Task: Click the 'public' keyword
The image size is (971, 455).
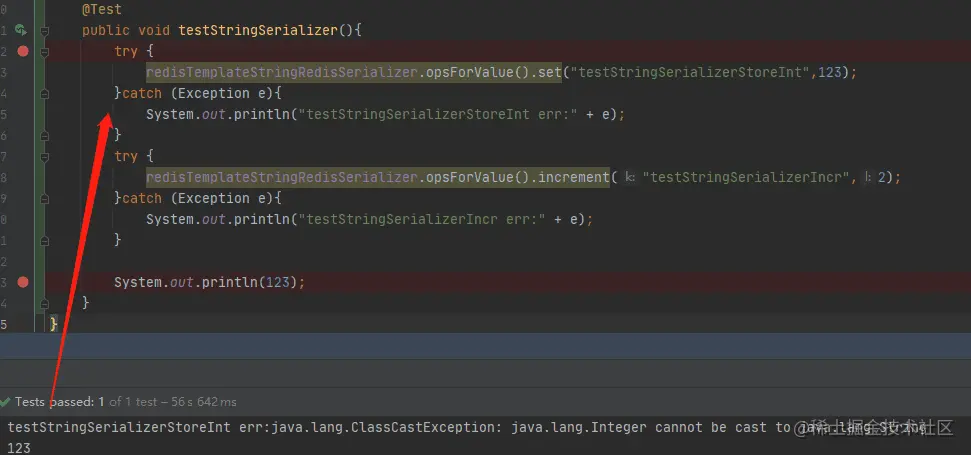Action: pos(106,30)
